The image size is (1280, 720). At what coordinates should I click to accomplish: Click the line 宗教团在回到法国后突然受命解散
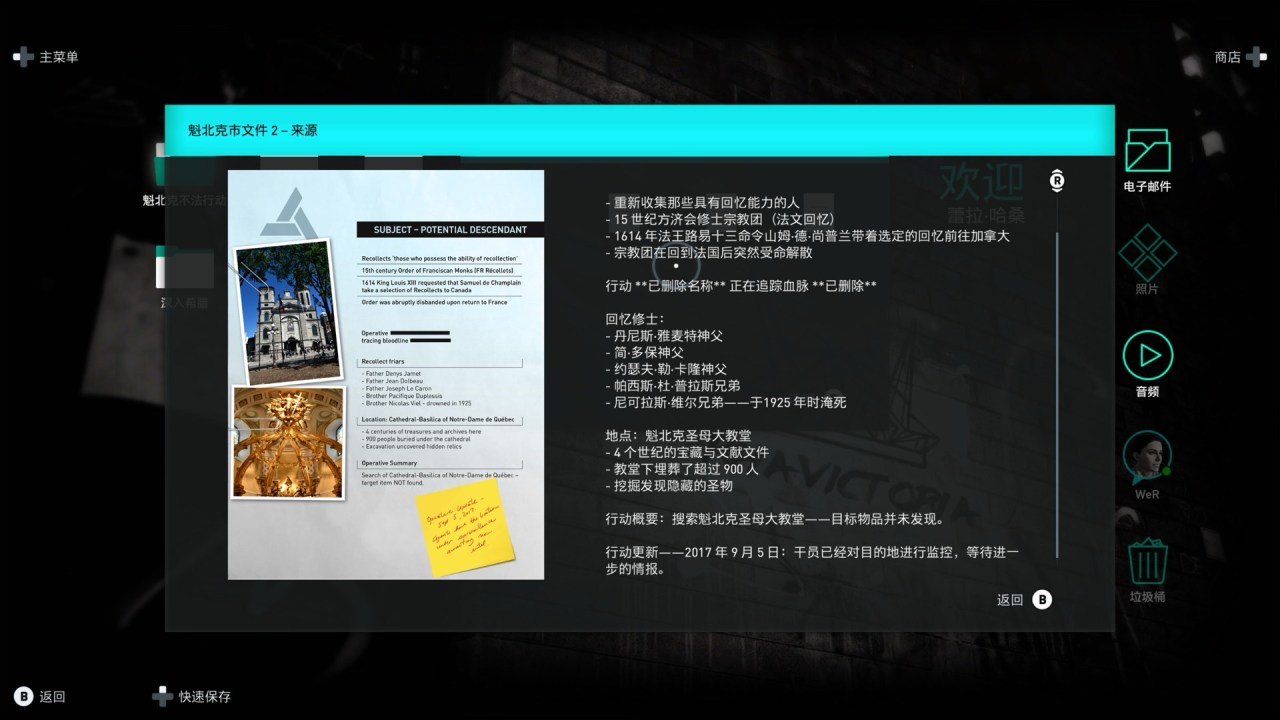tap(709, 253)
